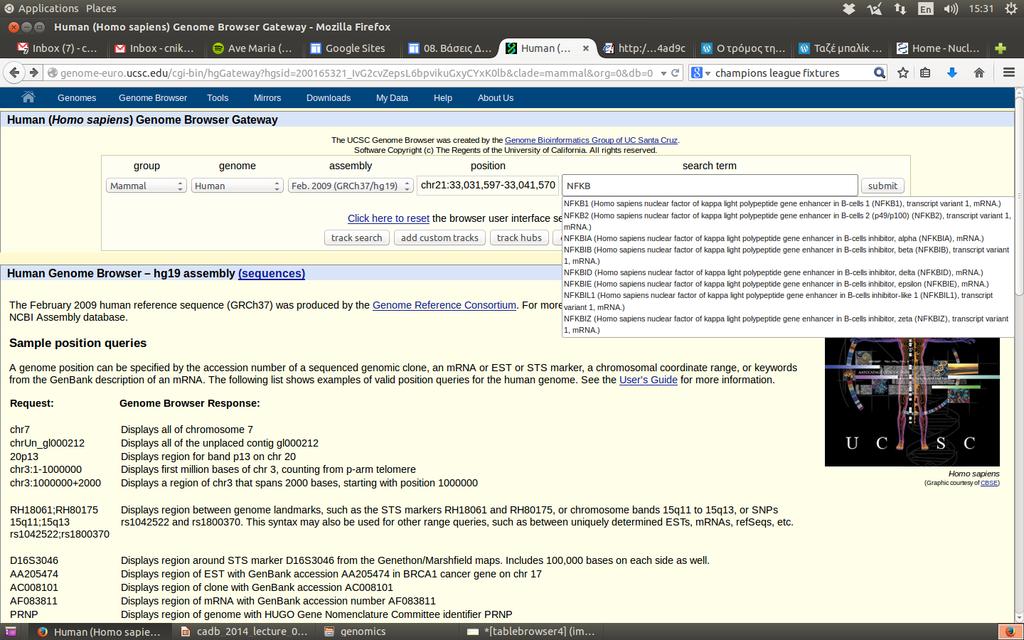Click the Firefox back arrow button

(14, 73)
